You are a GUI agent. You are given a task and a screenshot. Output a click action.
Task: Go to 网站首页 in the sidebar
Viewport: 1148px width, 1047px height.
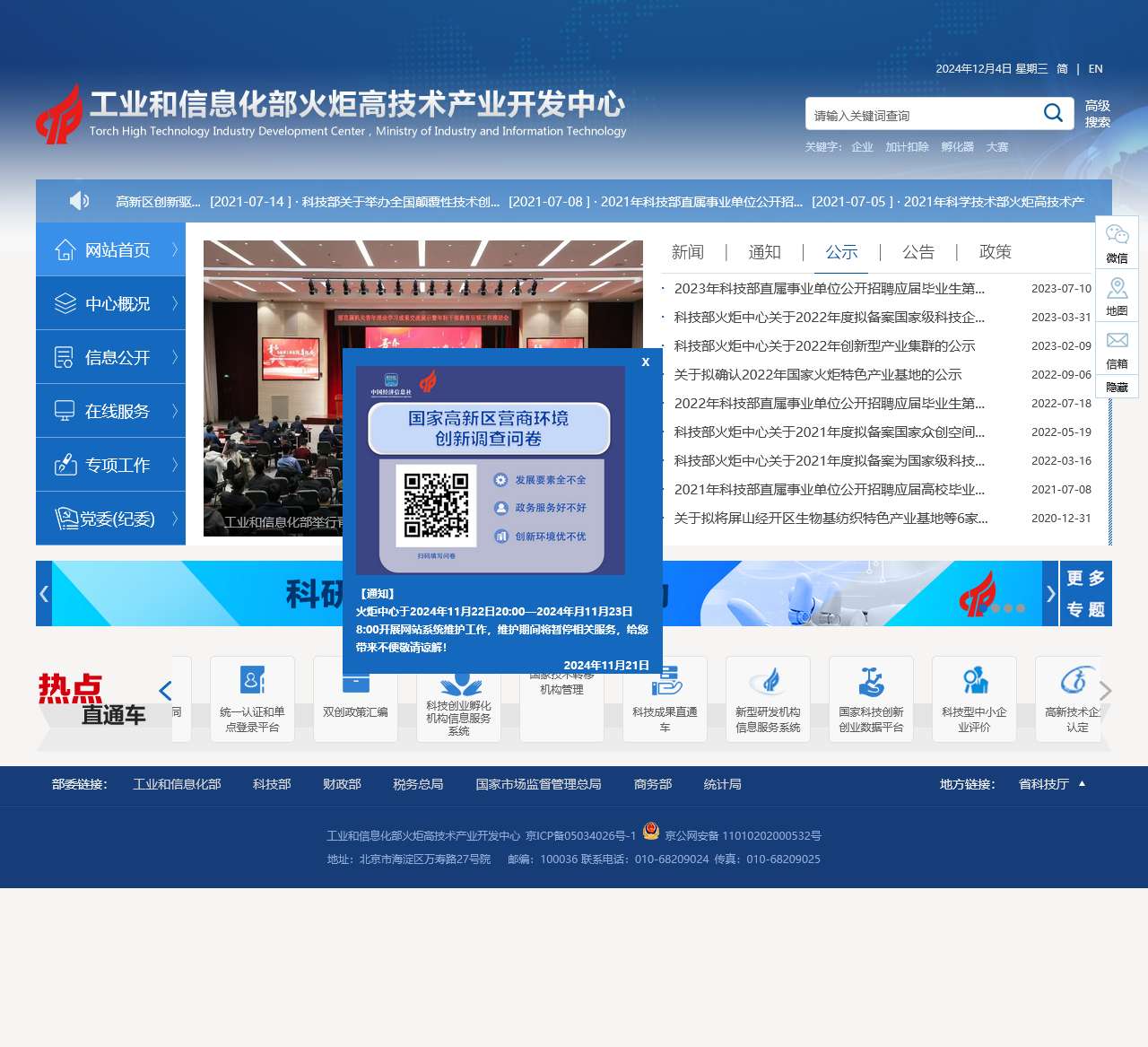(x=110, y=249)
